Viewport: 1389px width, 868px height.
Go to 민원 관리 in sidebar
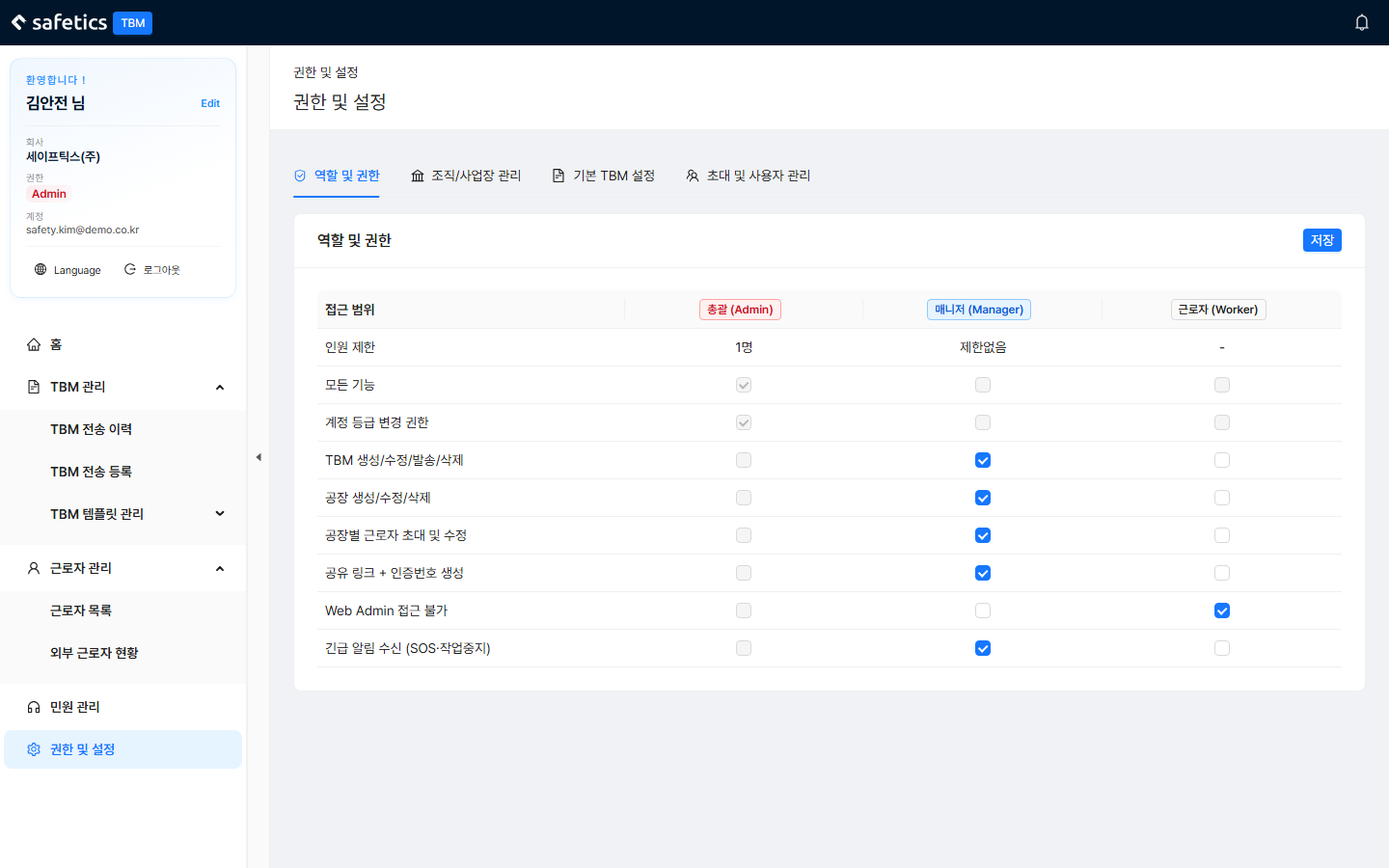pyautogui.click(x=123, y=707)
